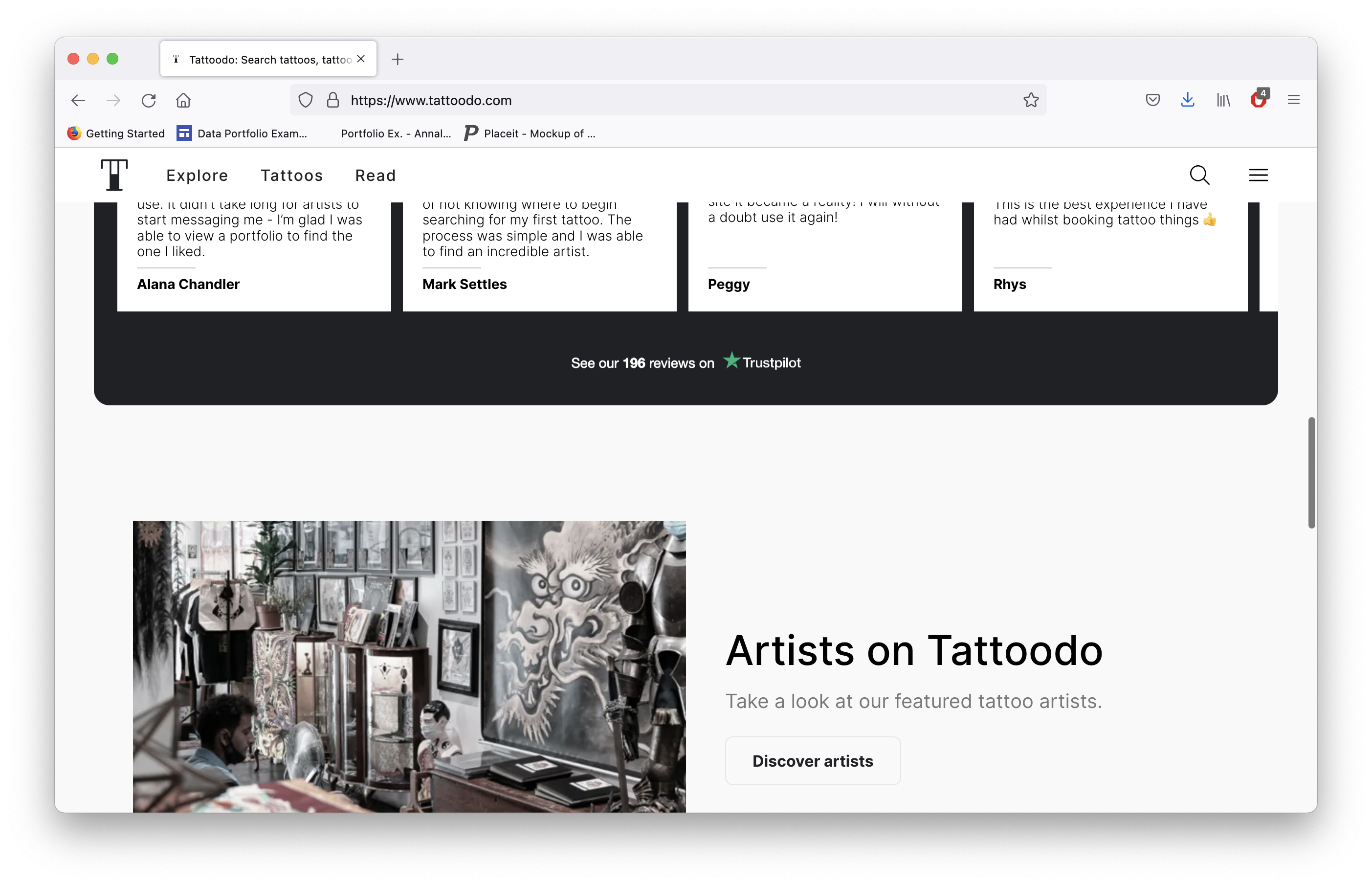Click the hamburger menu icon

point(1258,175)
